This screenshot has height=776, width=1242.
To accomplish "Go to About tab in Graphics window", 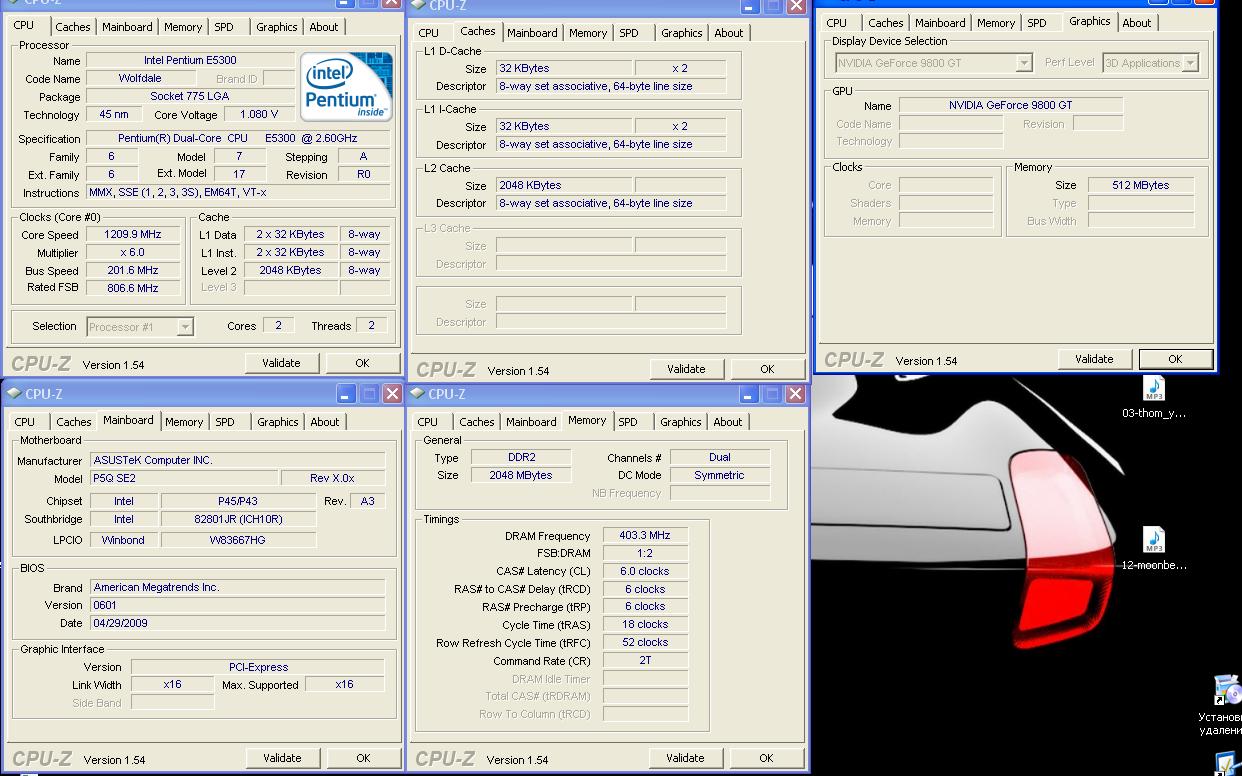I will pyautogui.click(x=1136, y=23).
